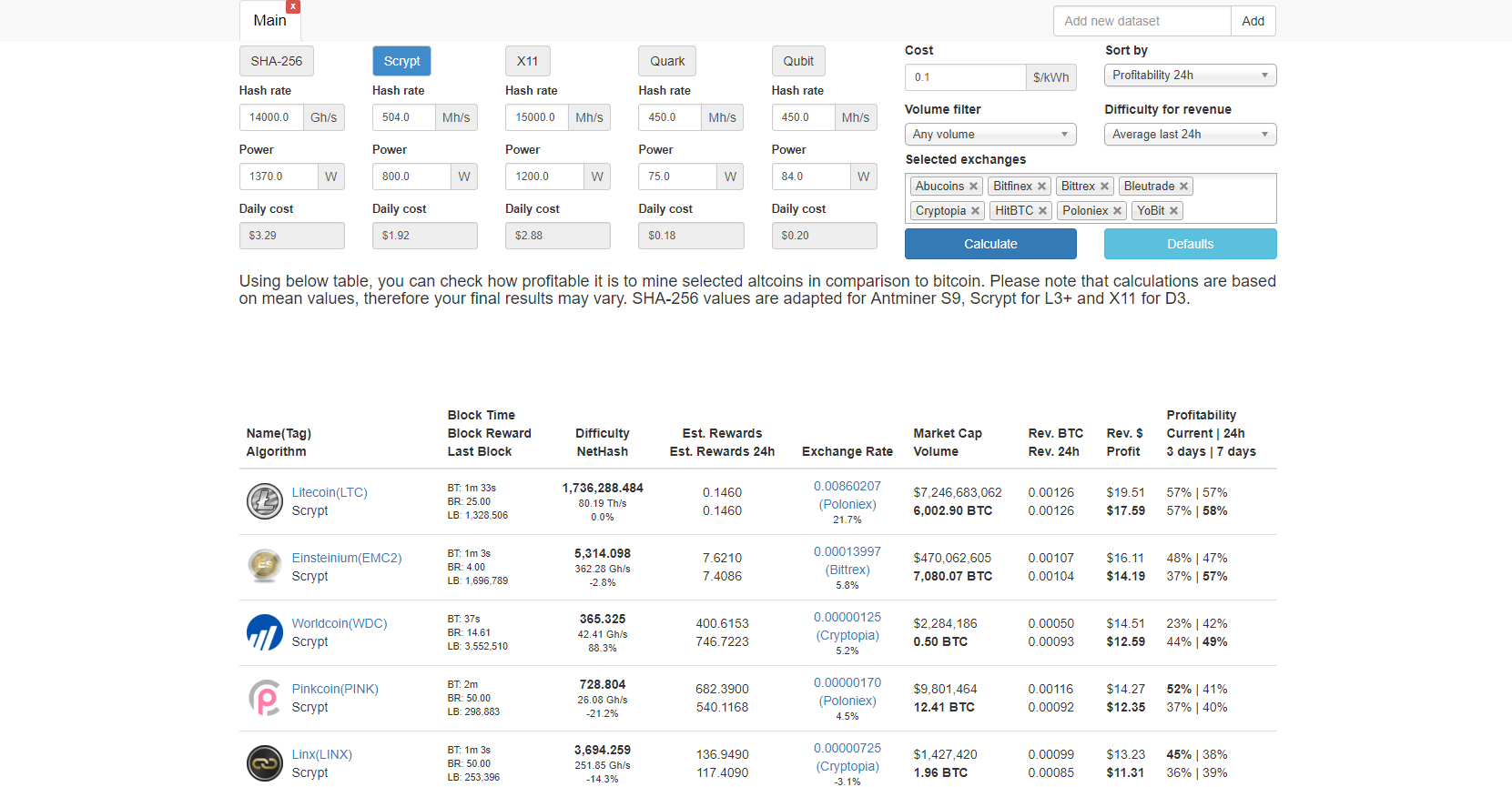The width and height of the screenshot is (1512, 787).
Task: Click the Add dataset button
Action: tap(1253, 21)
